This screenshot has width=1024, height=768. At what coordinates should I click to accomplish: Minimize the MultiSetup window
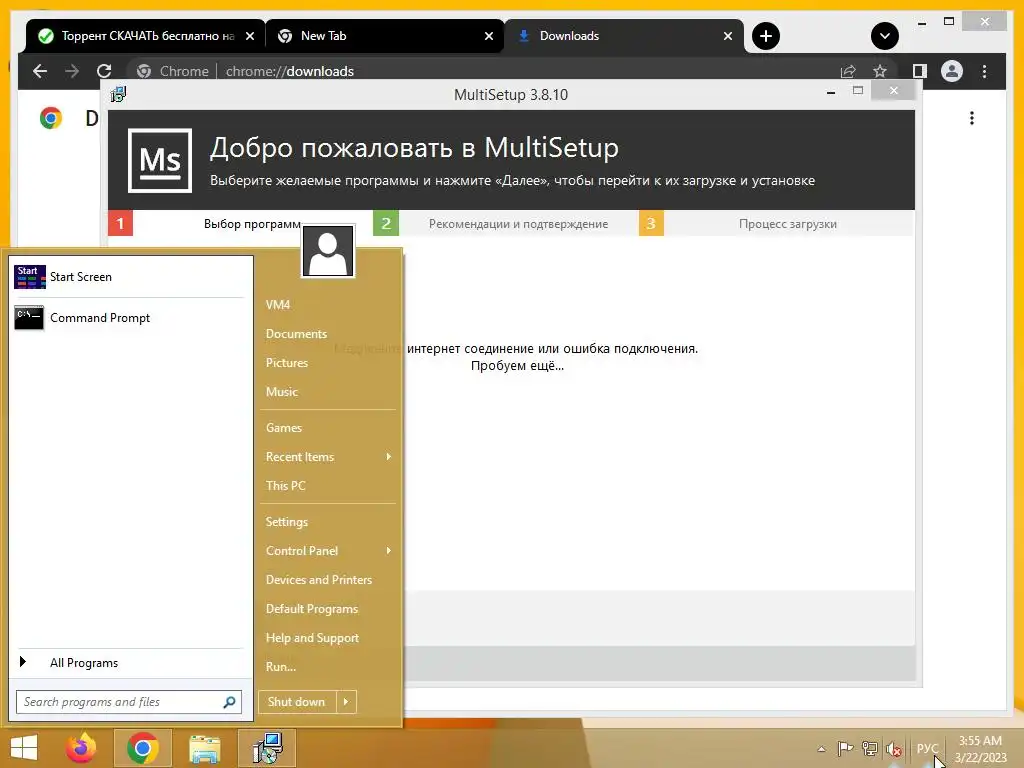(x=831, y=92)
